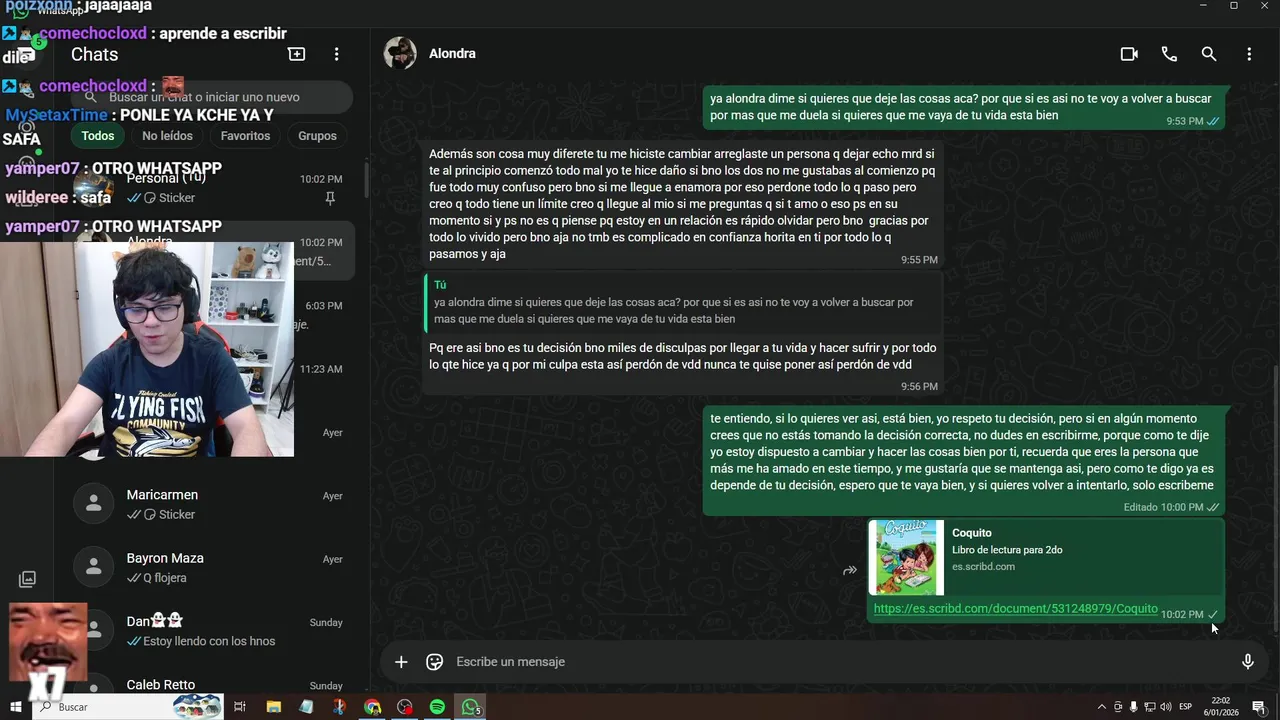Switch the ESP input language indicator
This screenshot has height=720, width=1280.
pyautogui.click(x=1186, y=707)
